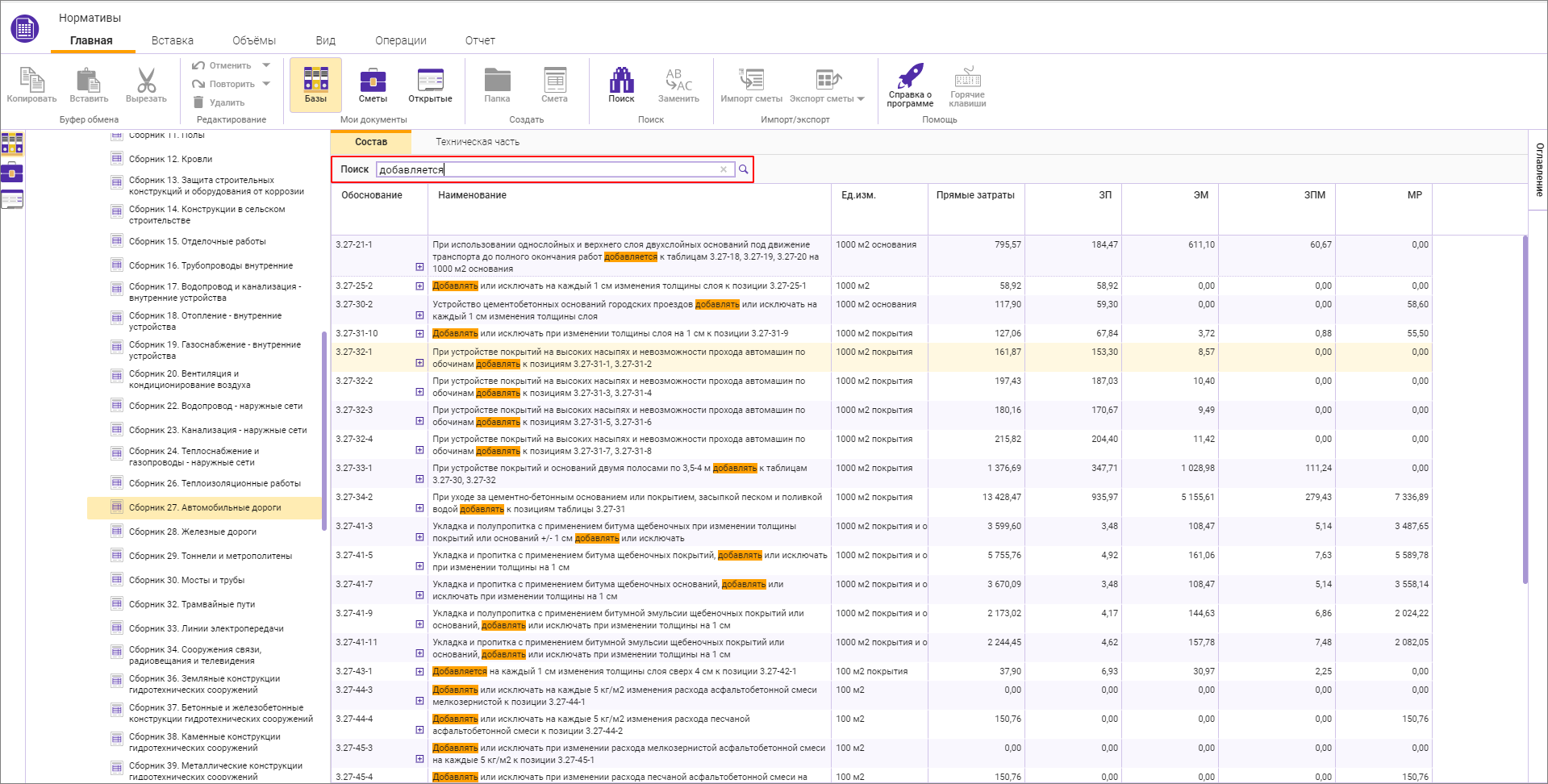Select Сборник 27. Автомобильные дороги
Viewport: 1548px width, 784px height.
pos(204,507)
